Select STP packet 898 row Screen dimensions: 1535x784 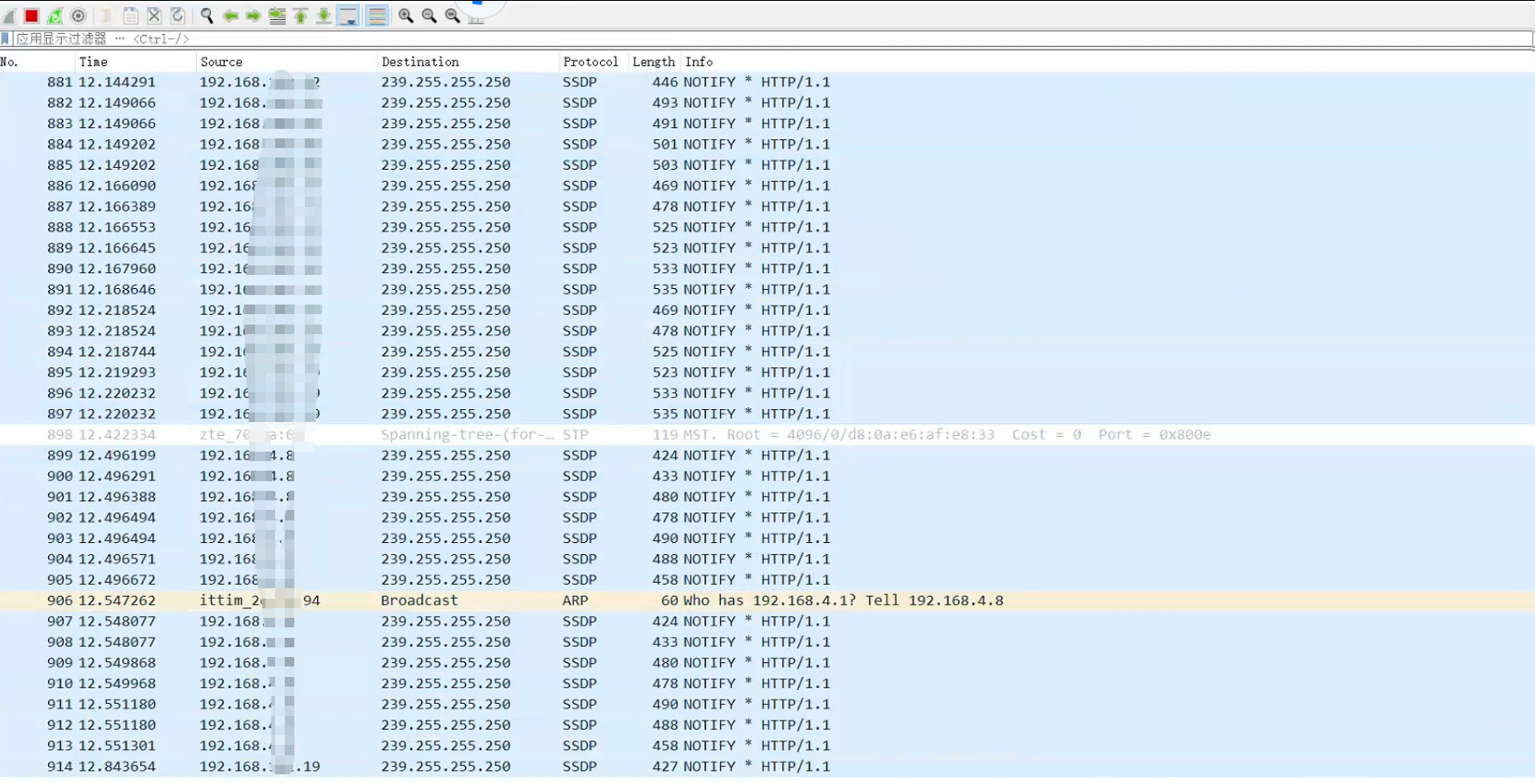click(x=767, y=434)
